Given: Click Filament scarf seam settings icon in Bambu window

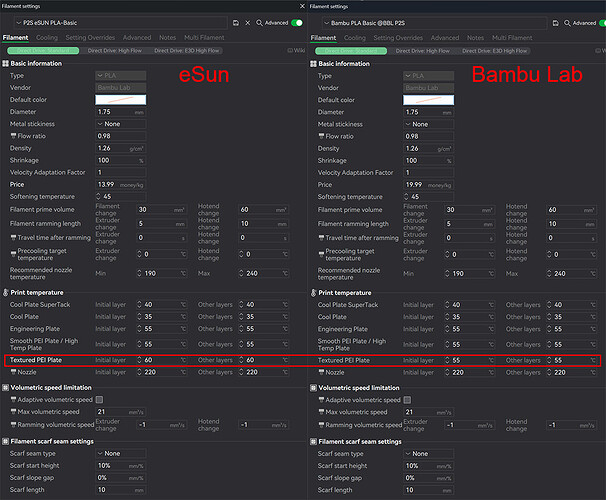Looking at the screenshot, I should (313, 442).
